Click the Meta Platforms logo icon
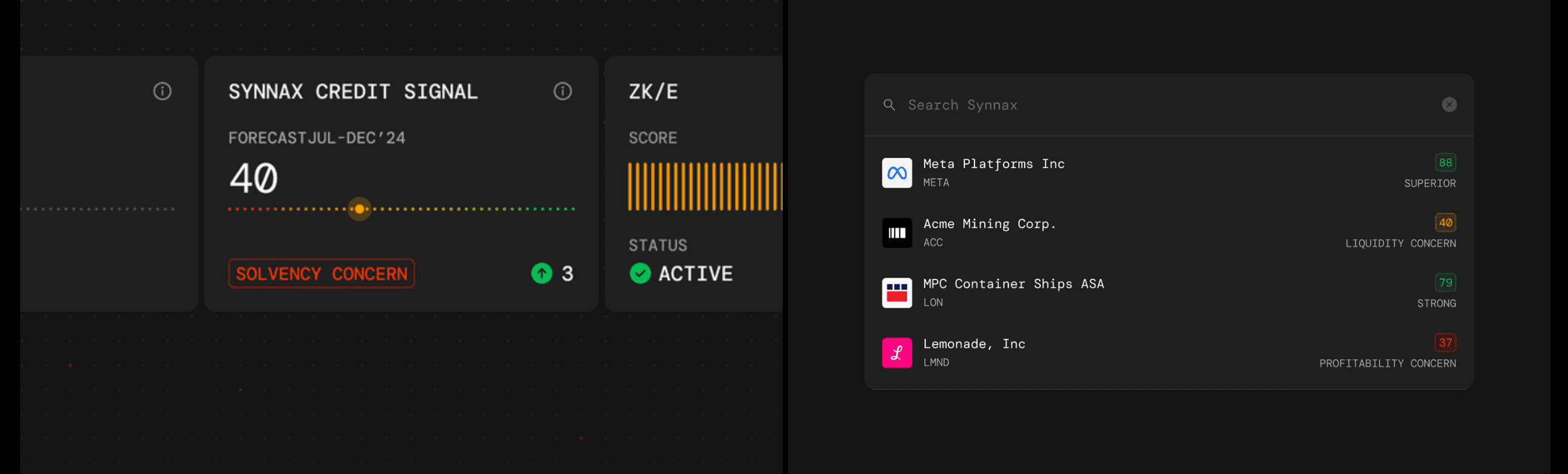The width and height of the screenshot is (1568, 474). pyautogui.click(x=897, y=173)
